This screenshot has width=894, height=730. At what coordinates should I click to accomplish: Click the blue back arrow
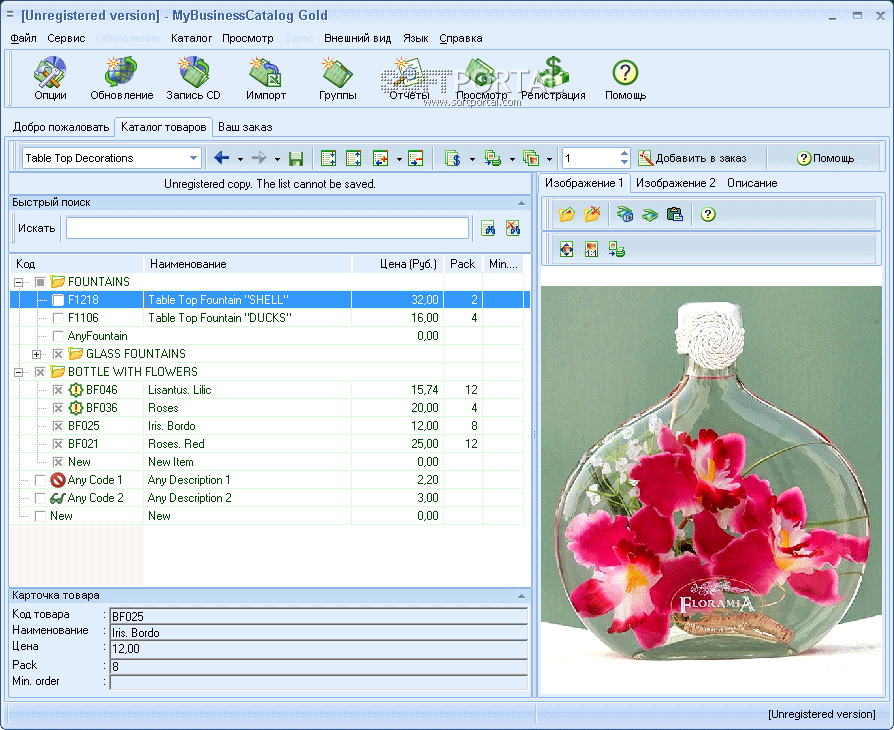(x=222, y=158)
